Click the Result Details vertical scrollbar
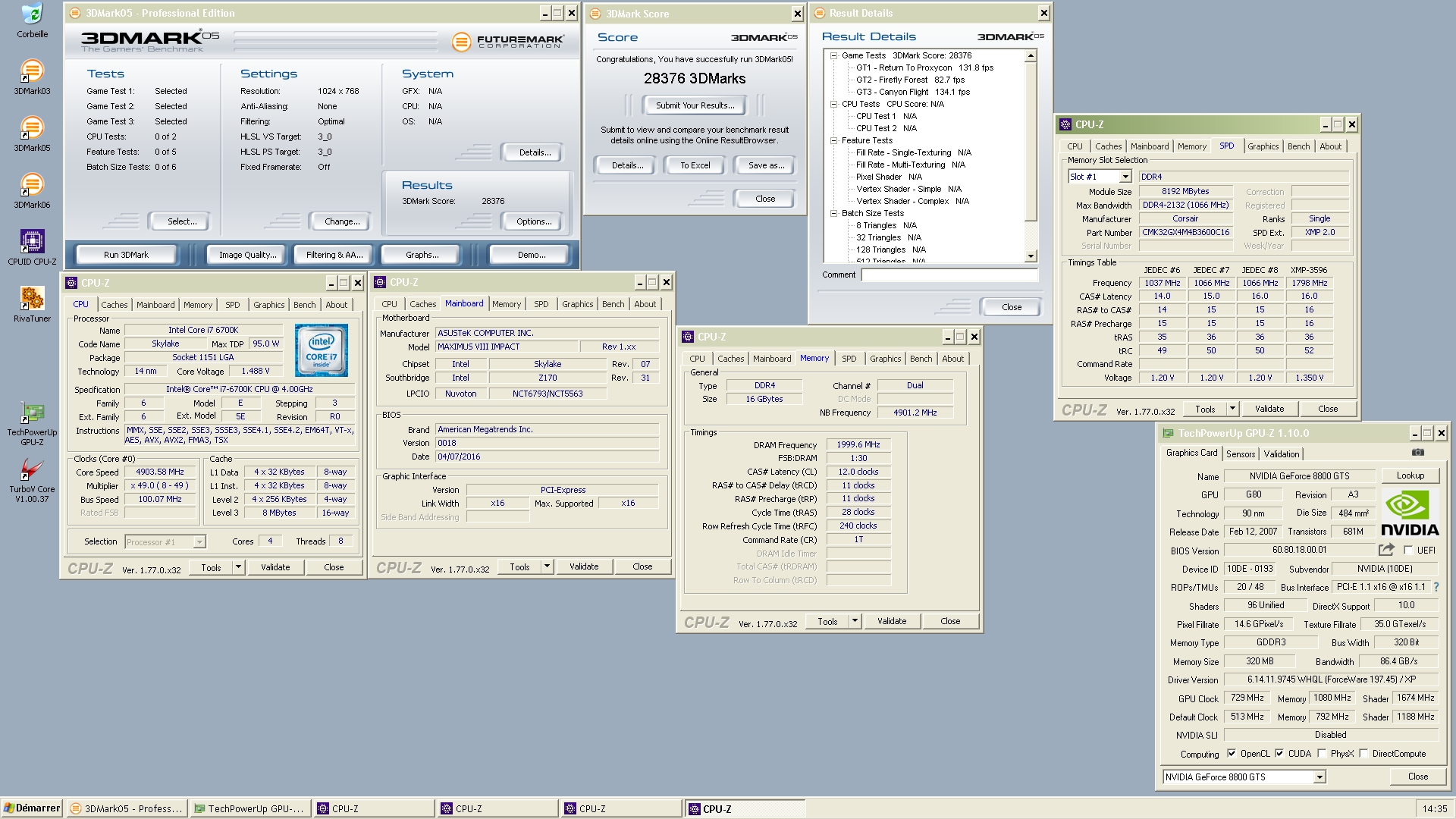The height and width of the screenshot is (819, 1456). pos(1031,155)
